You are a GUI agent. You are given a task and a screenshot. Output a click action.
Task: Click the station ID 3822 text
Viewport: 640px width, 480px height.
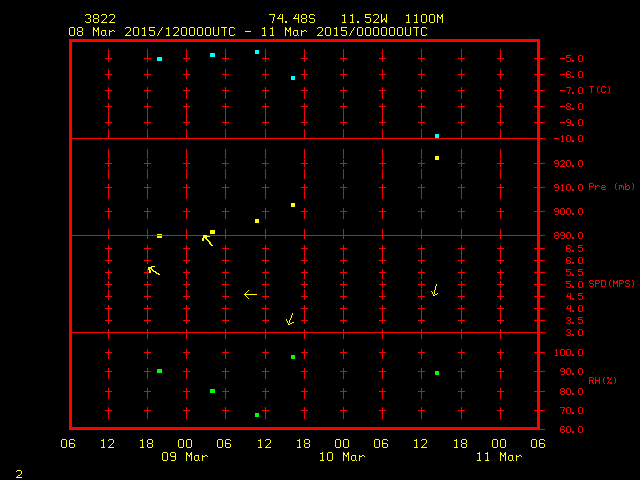click(100, 19)
